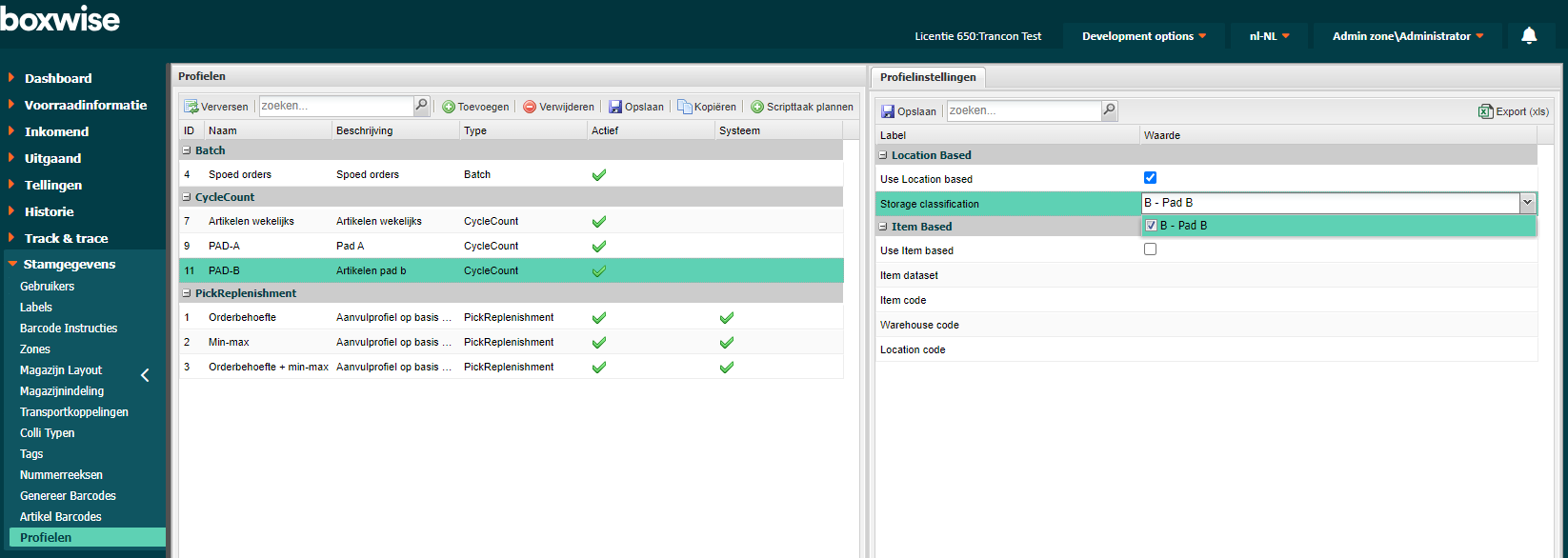
Task: Expand the Voorraadinformatie menu
Action: pos(85,105)
